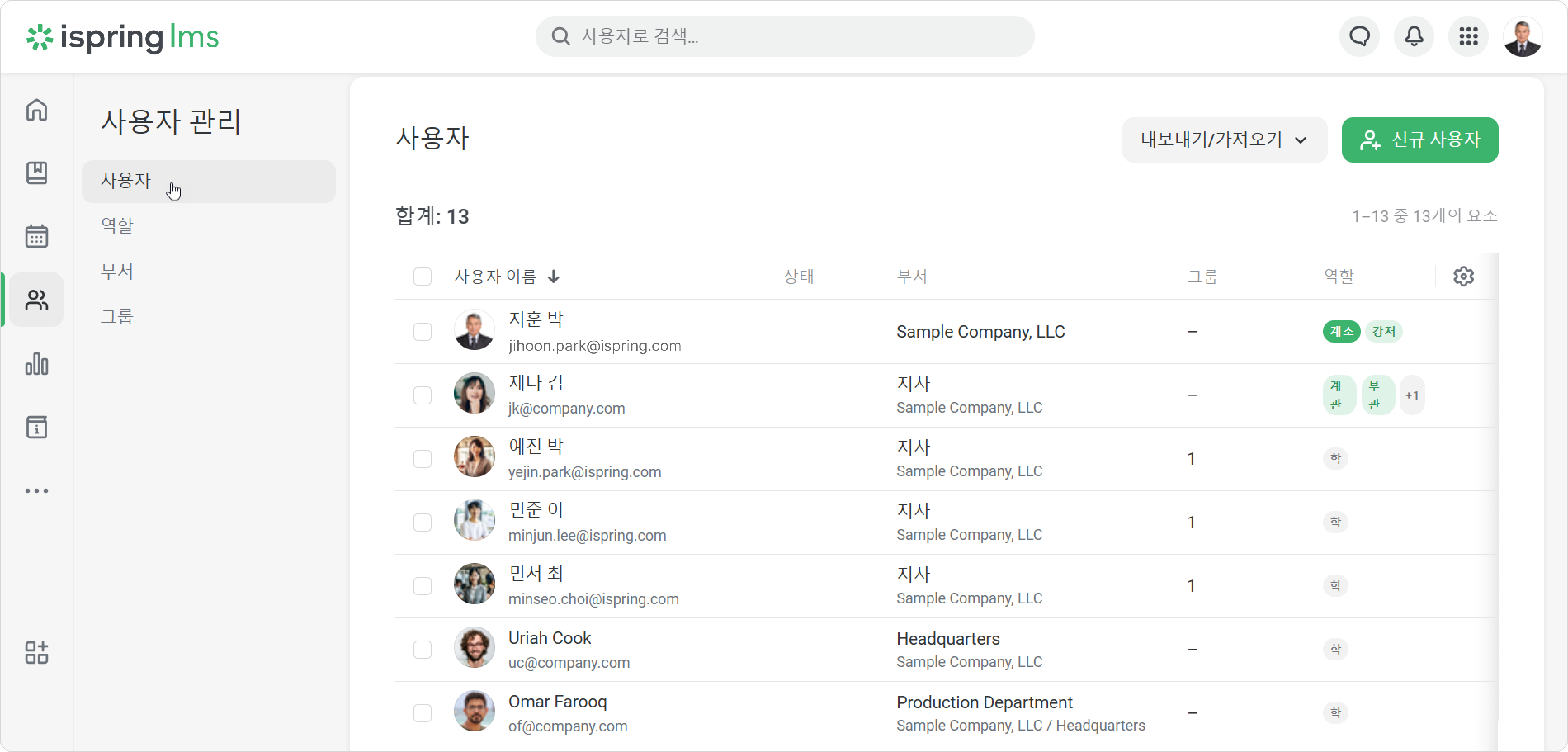The width and height of the screenshot is (1568, 752).
Task: Select the 그룹 menu item
Action: coord(117,317)
